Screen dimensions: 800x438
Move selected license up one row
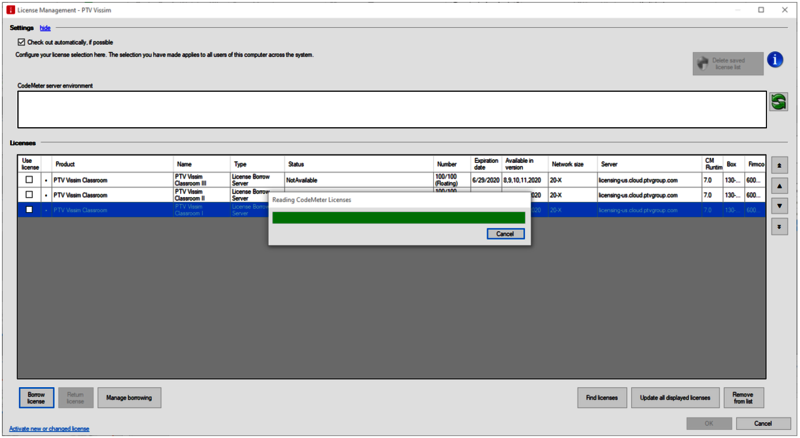[x=780, y=186]
